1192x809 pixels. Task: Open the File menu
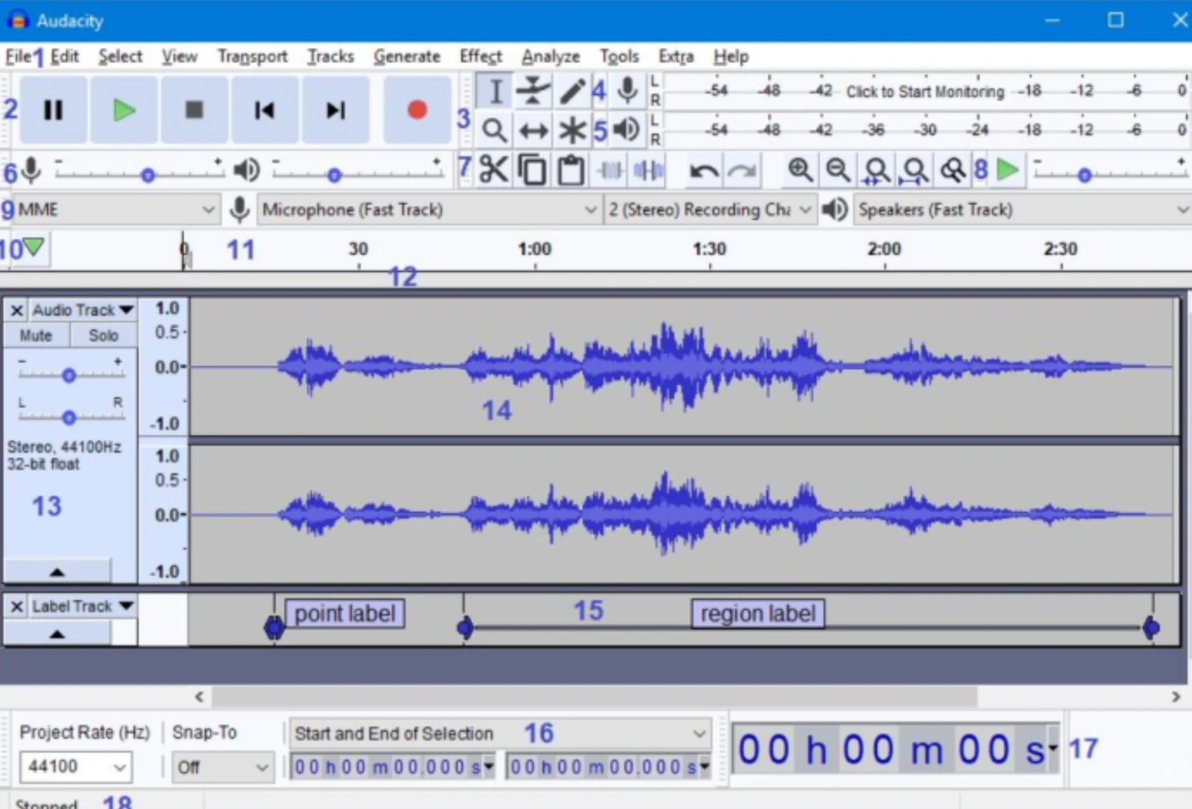pyautogui.click(x=18, y=56)
